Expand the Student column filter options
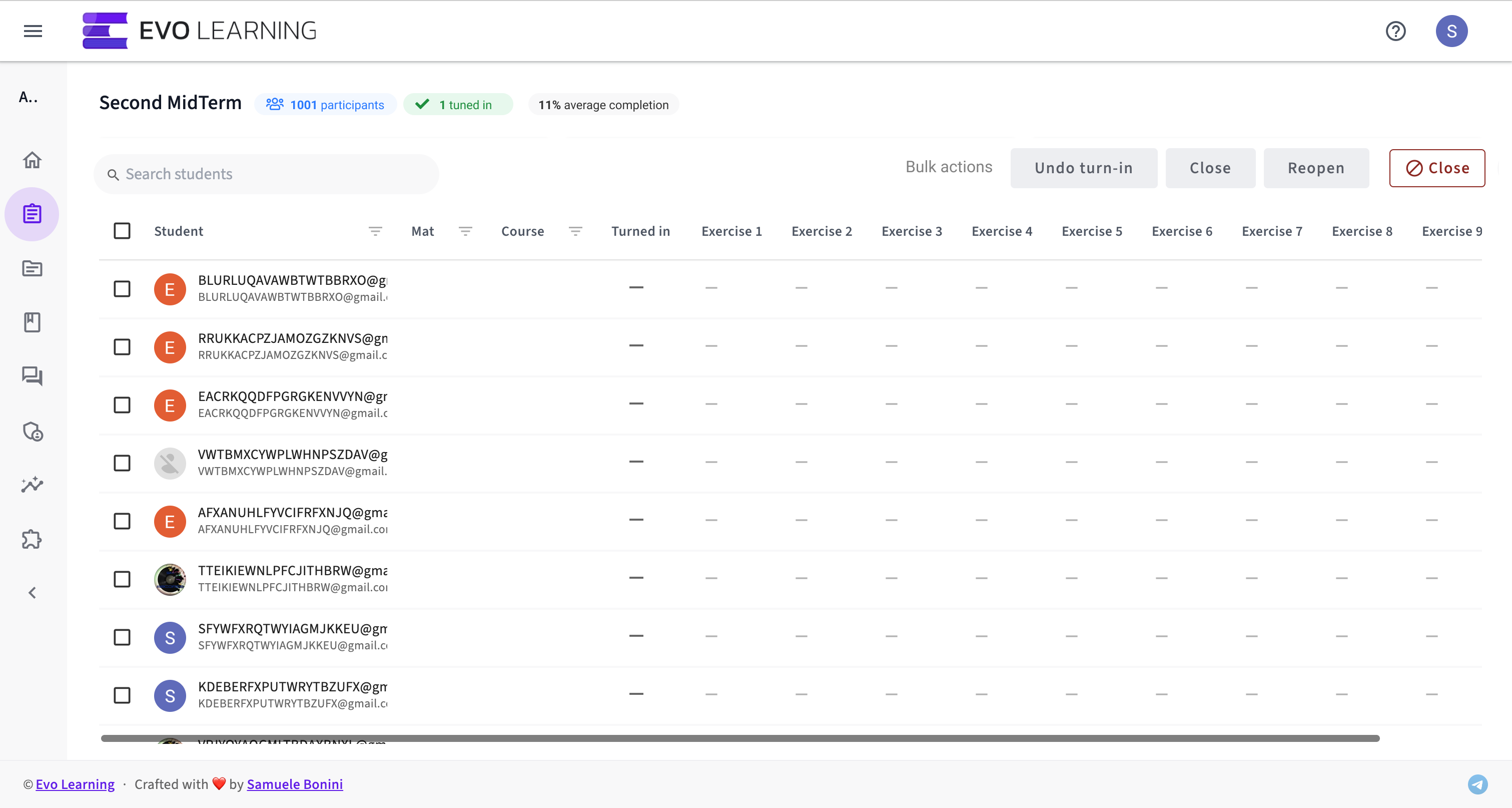This screenshot has height=808, width=1512. (x=376, y=231)
